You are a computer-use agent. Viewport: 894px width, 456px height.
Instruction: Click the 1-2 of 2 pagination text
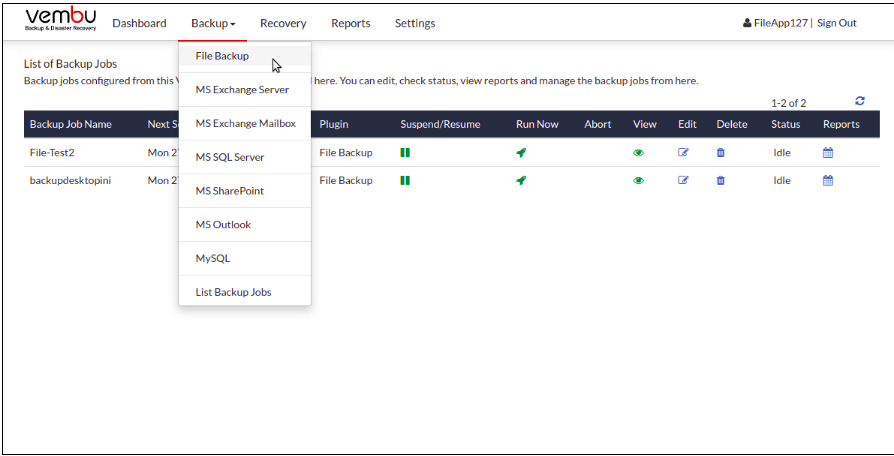(x=789, y=104)
